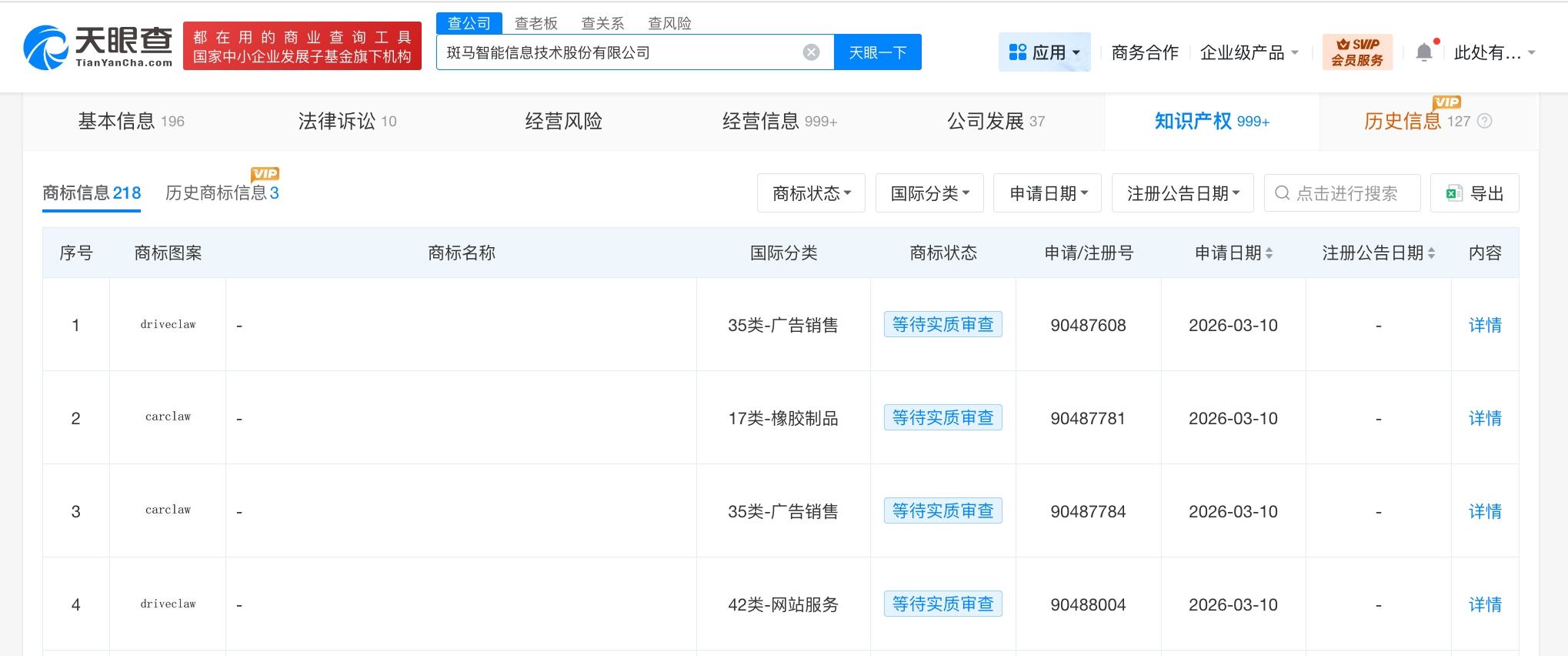The height and width of the screenshot is (656, 1568).
Task: Expand the 国际分类 filter dropdown
Action: [x=929, y=193]
